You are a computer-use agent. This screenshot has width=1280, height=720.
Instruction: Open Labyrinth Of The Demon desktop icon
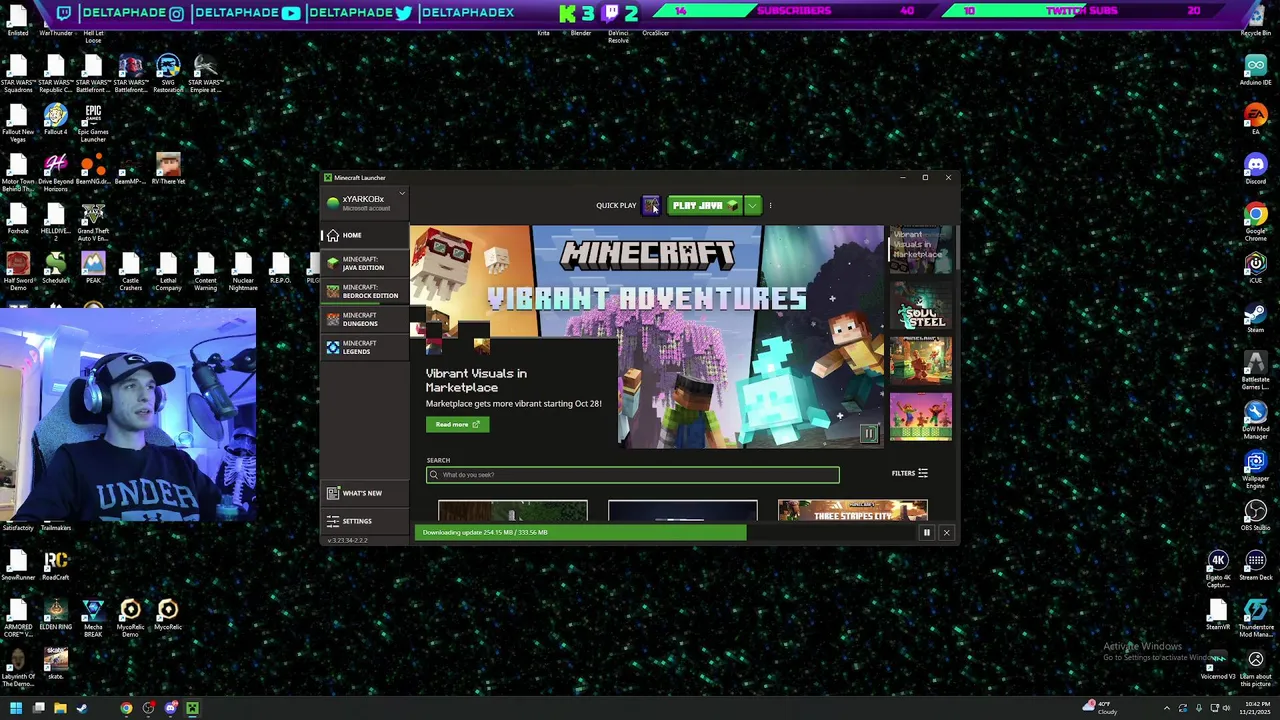tap(17, 668)
